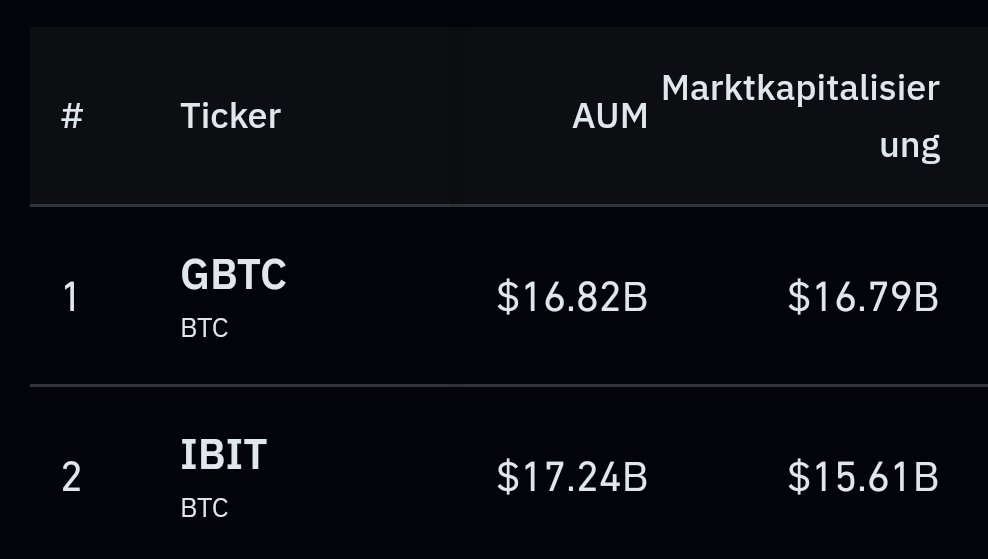This screenshot has width=988, height=559.
Task: Sort by the # rank column header
Action: [x=71, y=116]
